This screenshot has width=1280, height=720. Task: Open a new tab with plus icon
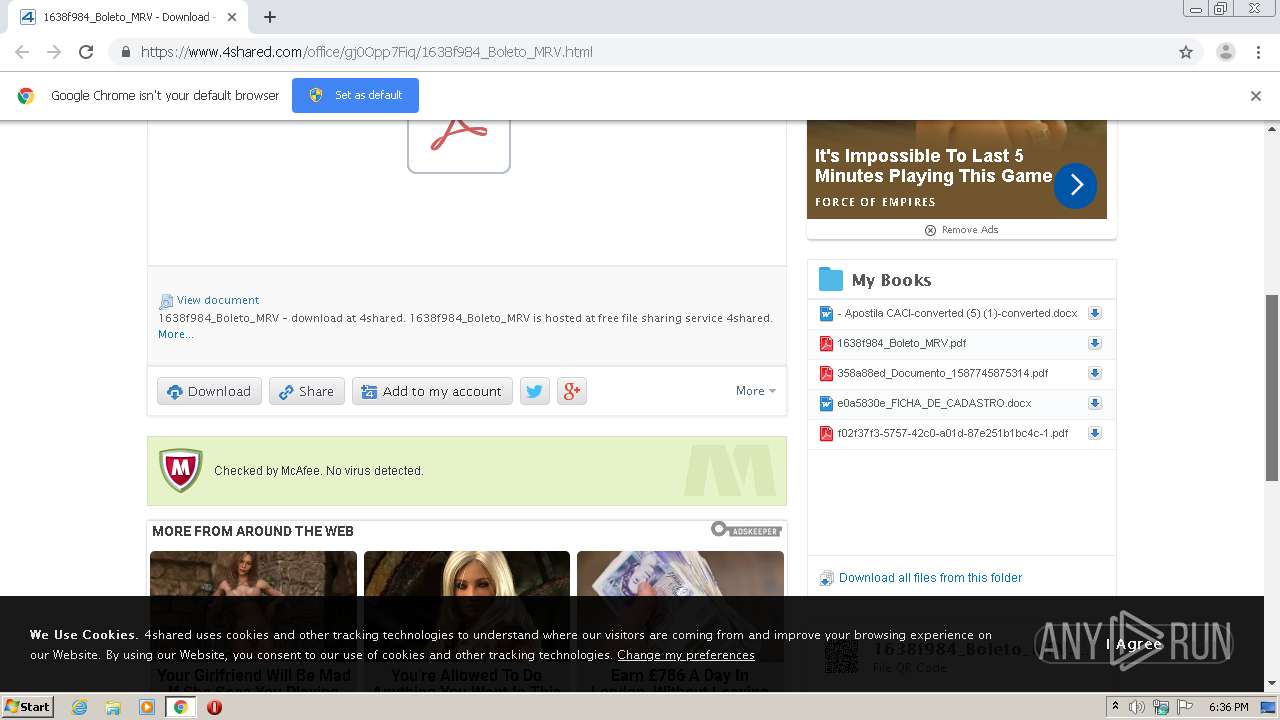[x=270, y=17]
